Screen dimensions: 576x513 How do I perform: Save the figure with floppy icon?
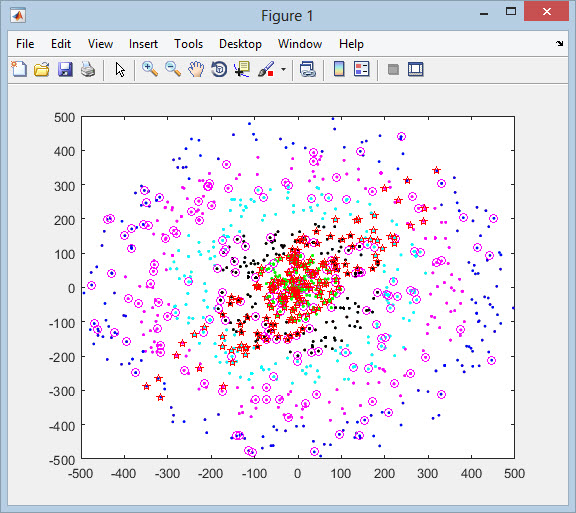tap(65, 69)
